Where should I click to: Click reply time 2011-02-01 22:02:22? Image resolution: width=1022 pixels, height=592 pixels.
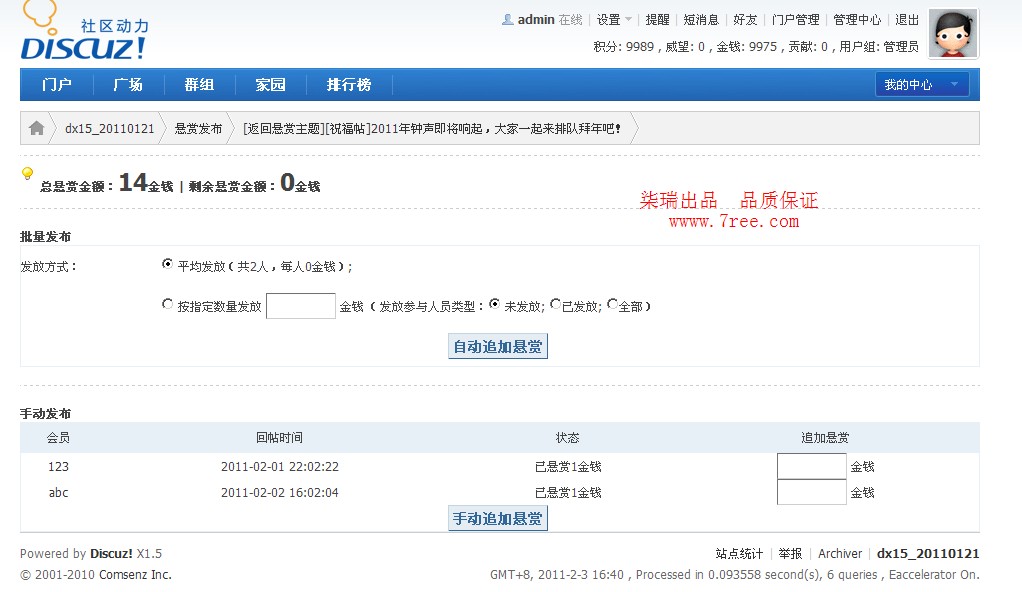coord(280,466)
